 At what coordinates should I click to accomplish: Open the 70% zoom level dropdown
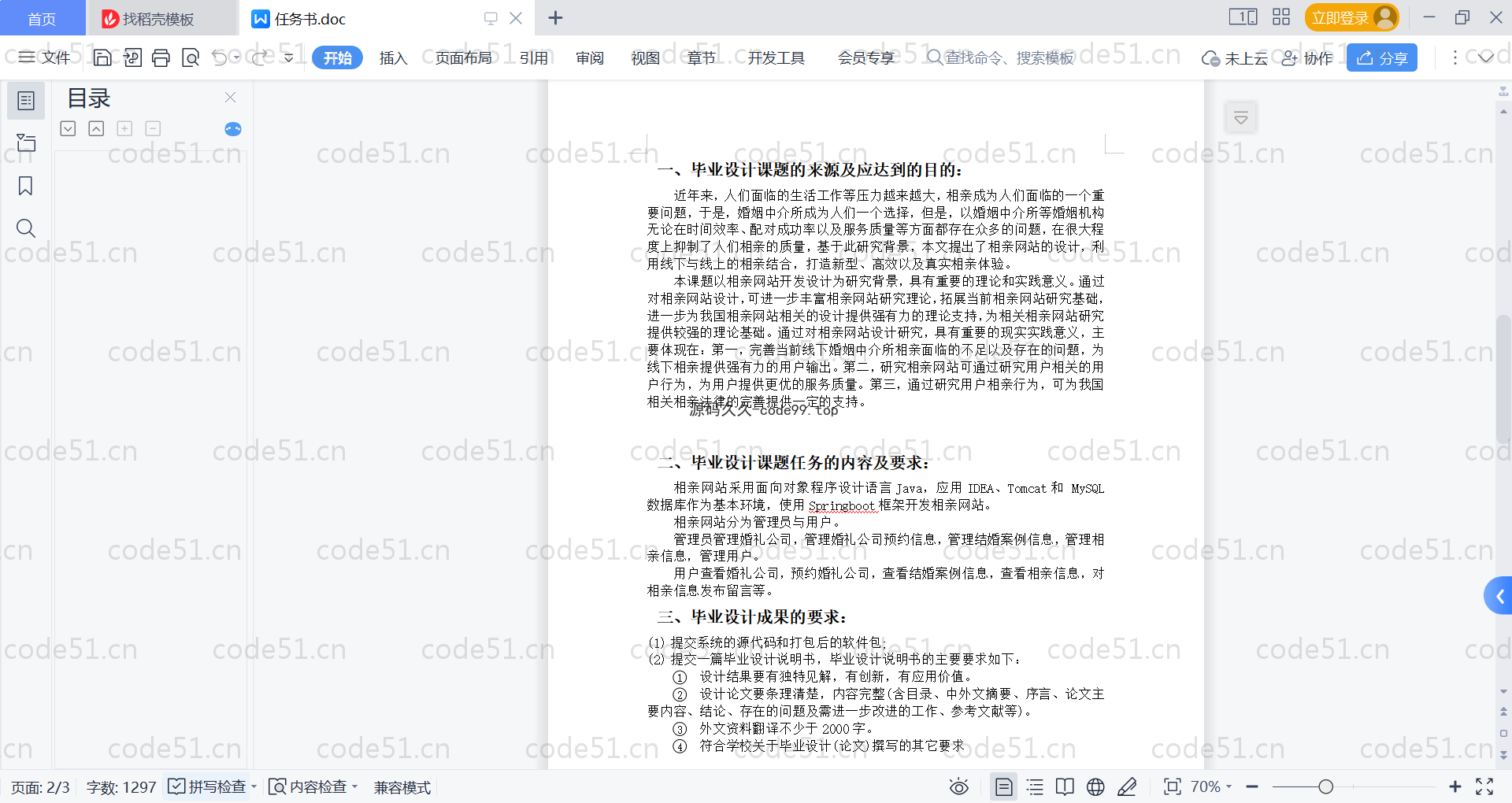tap(1211, 786)
